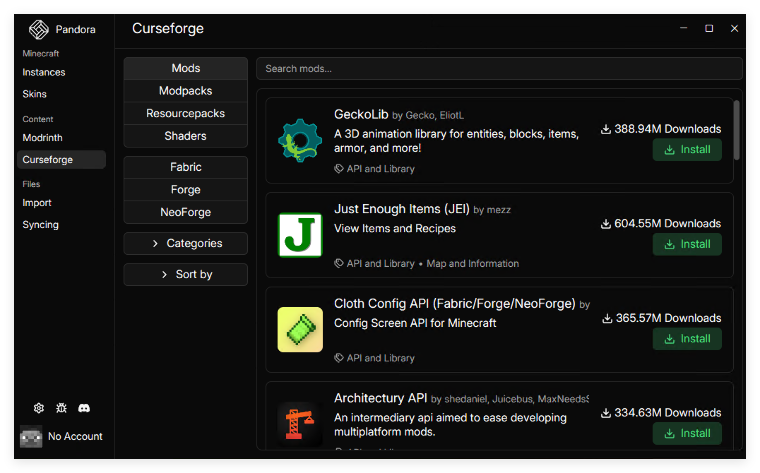Toggle the Forge loader filter

[x=186, y=190]
